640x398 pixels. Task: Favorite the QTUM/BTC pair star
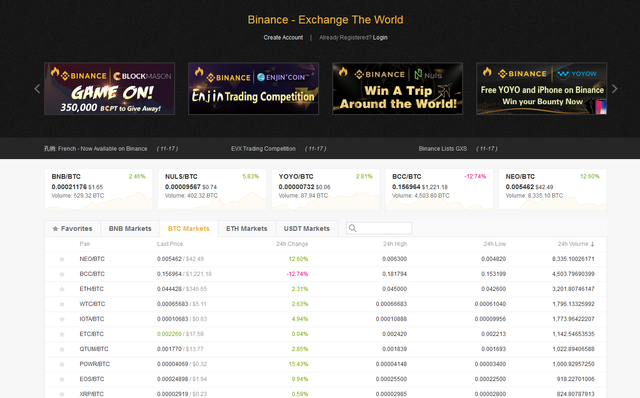coord(62,349)
